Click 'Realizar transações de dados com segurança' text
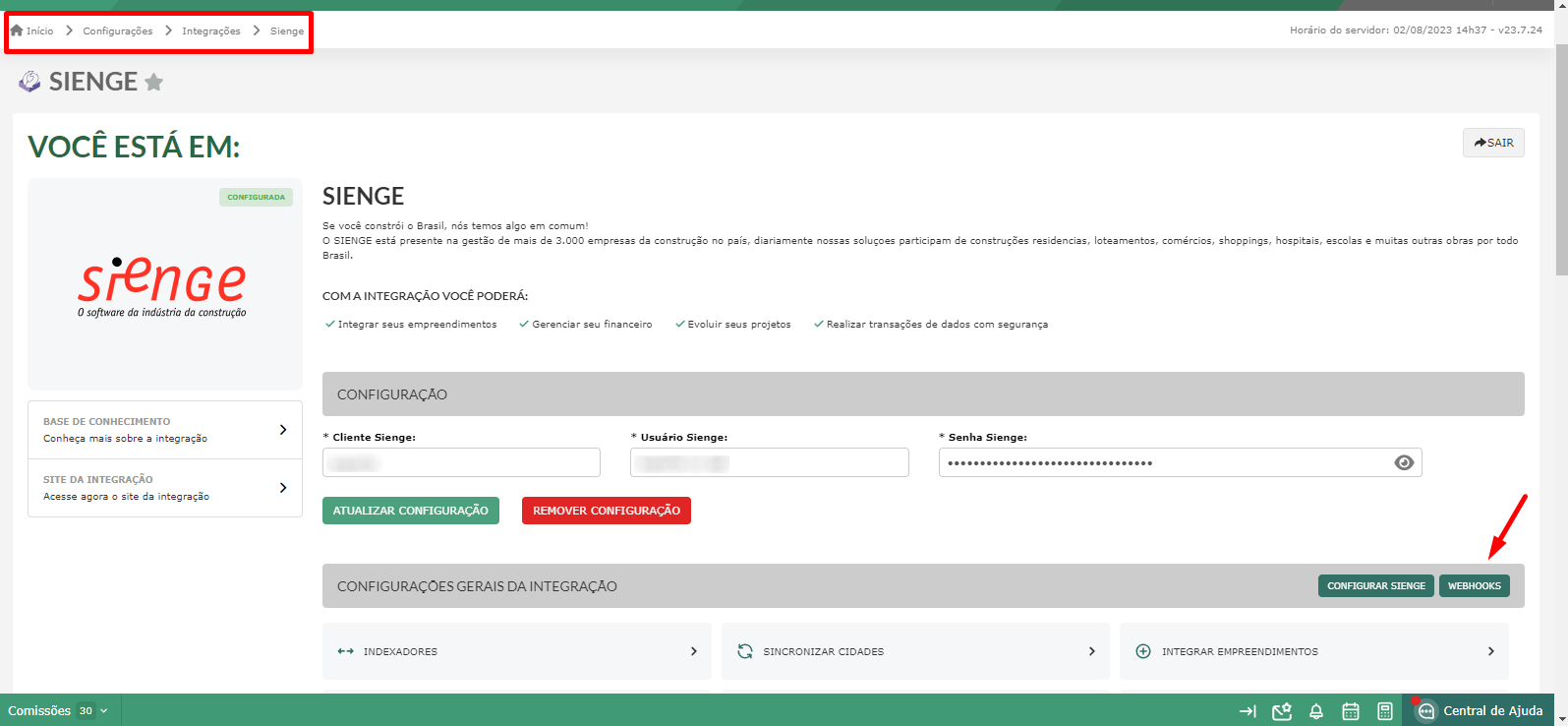This screenshot has height=726, width=1568. 937,325
